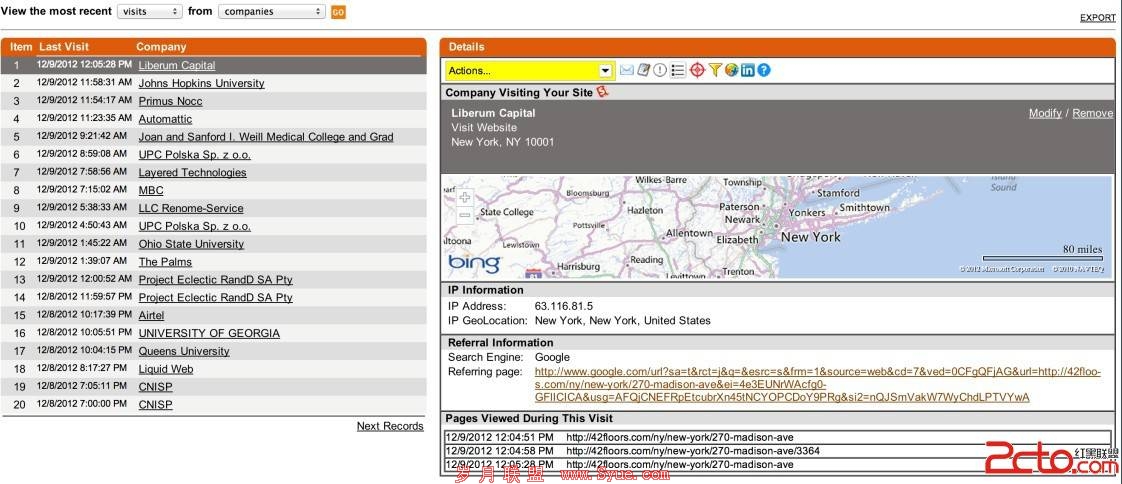The image size is (1122, 484).
Task: Click the Search Engine value Google
Action: click(552, 357)
